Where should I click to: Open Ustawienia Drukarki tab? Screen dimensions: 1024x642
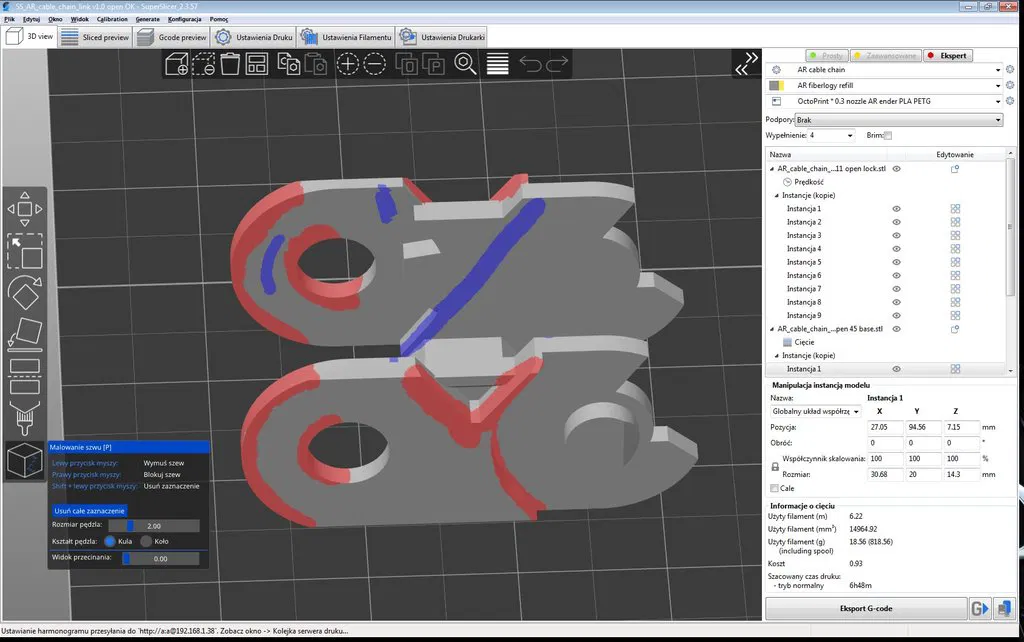[442, 37]
